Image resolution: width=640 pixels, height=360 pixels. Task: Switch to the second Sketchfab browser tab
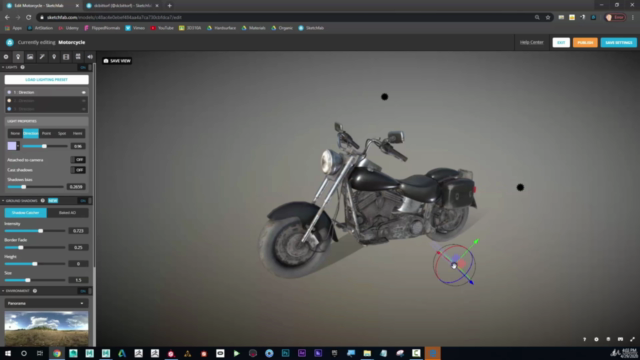[122, 6]
